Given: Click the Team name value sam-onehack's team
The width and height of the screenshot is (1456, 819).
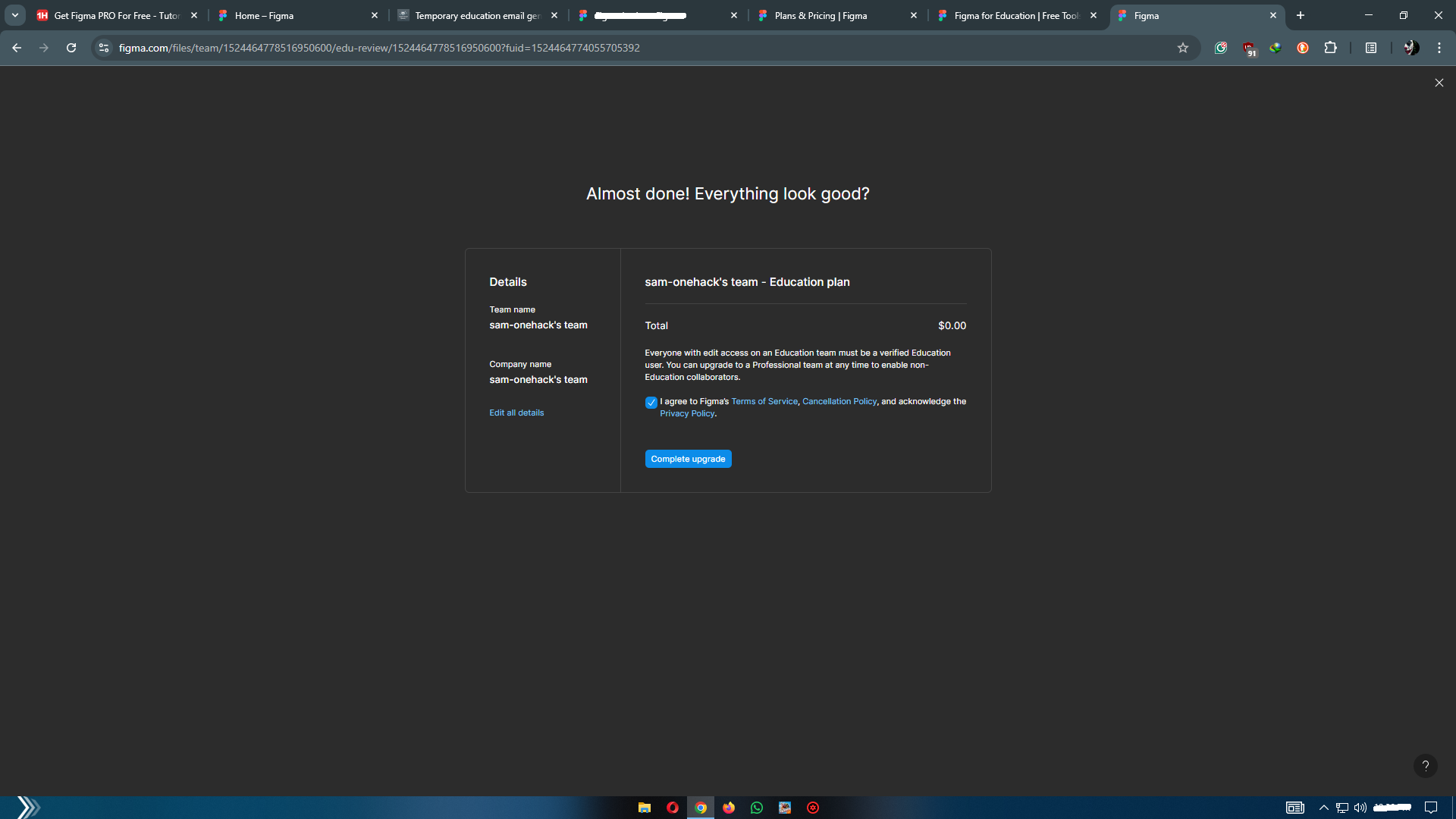Looking at the screenshot, I should [538, 325].
